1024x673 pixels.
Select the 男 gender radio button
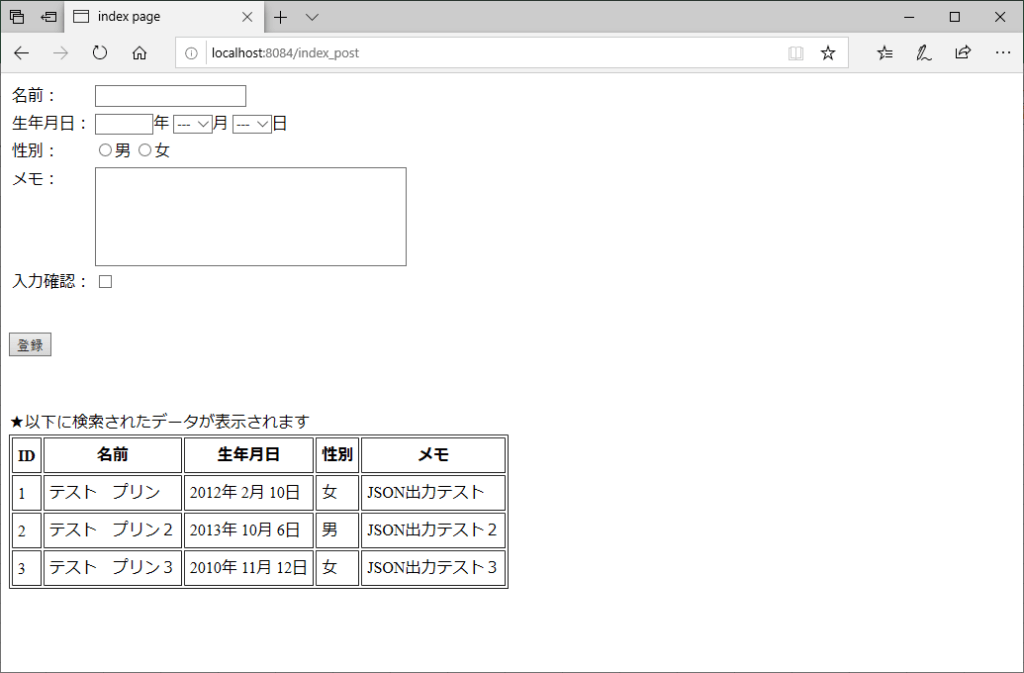click(105, 150)
